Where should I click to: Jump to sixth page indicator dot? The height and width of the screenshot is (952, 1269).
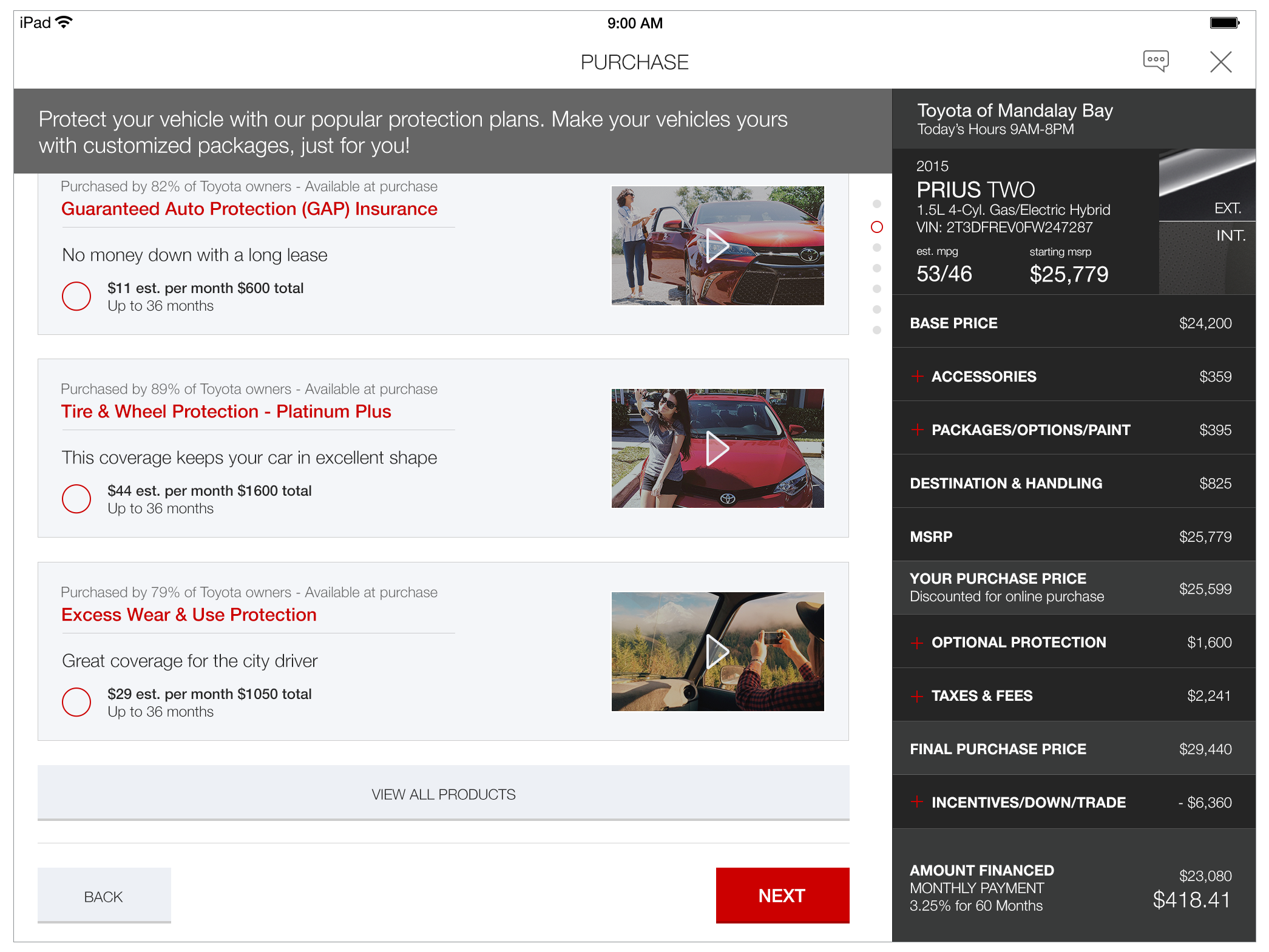pos(876,309)
